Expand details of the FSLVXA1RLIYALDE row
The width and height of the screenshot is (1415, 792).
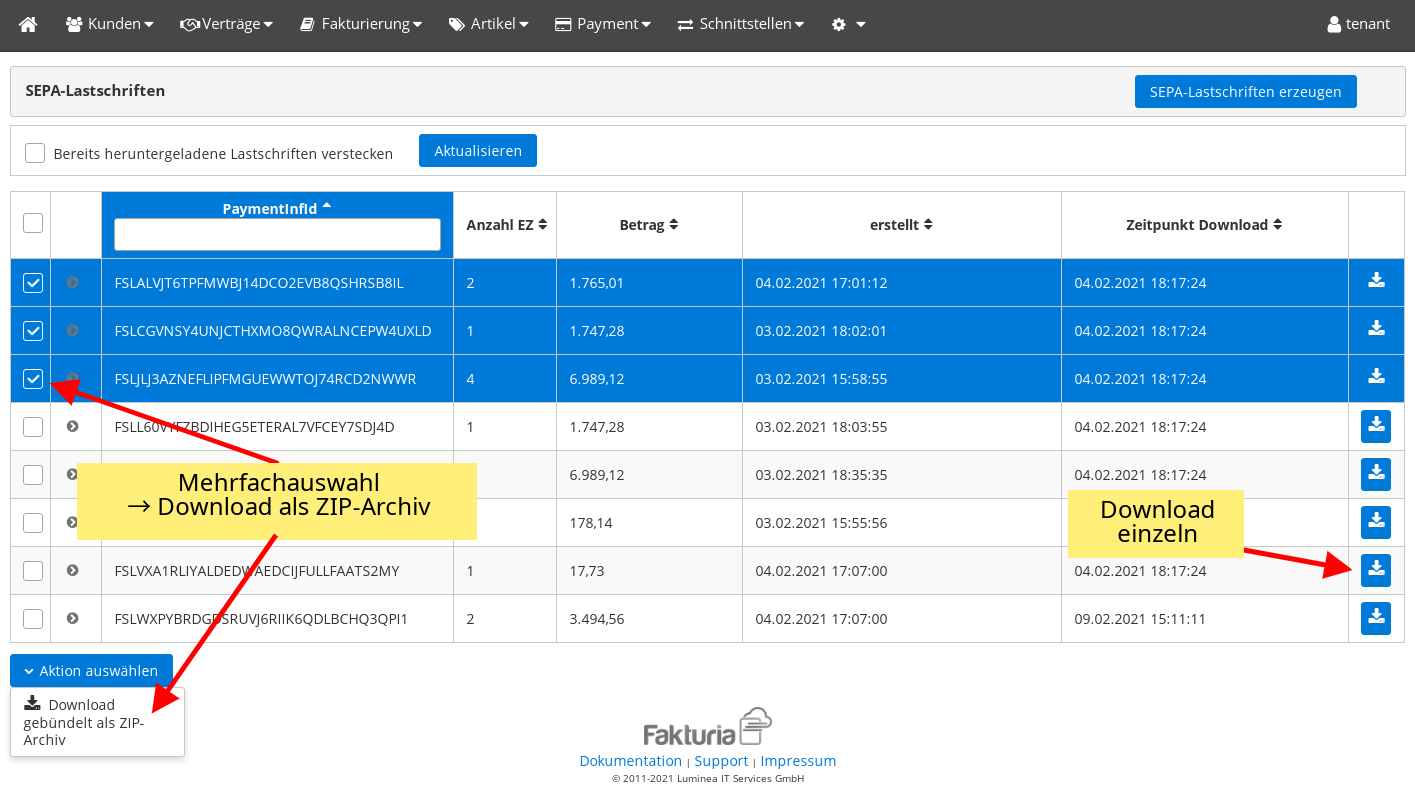(72, 570)
